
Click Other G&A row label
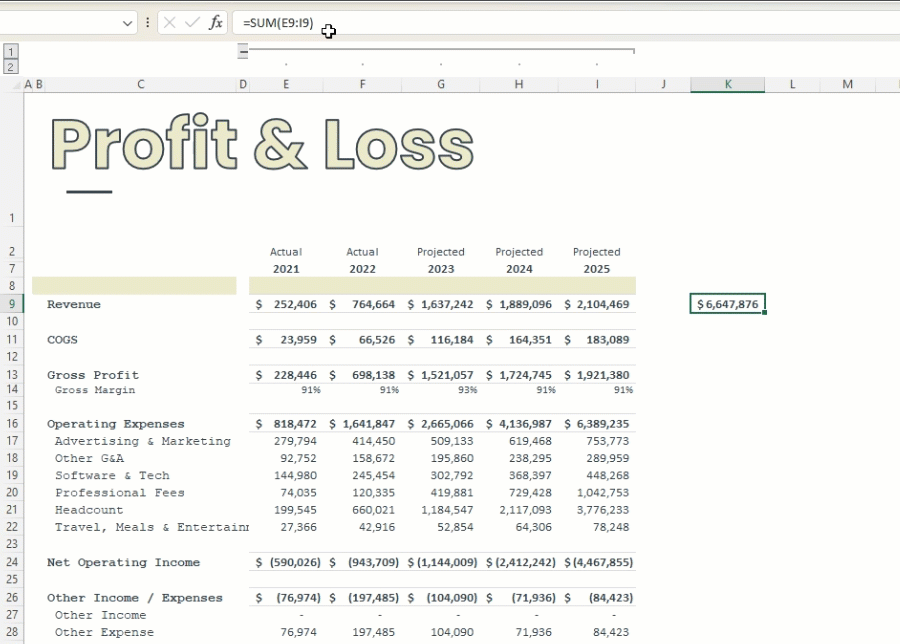[x=90, y=459]
